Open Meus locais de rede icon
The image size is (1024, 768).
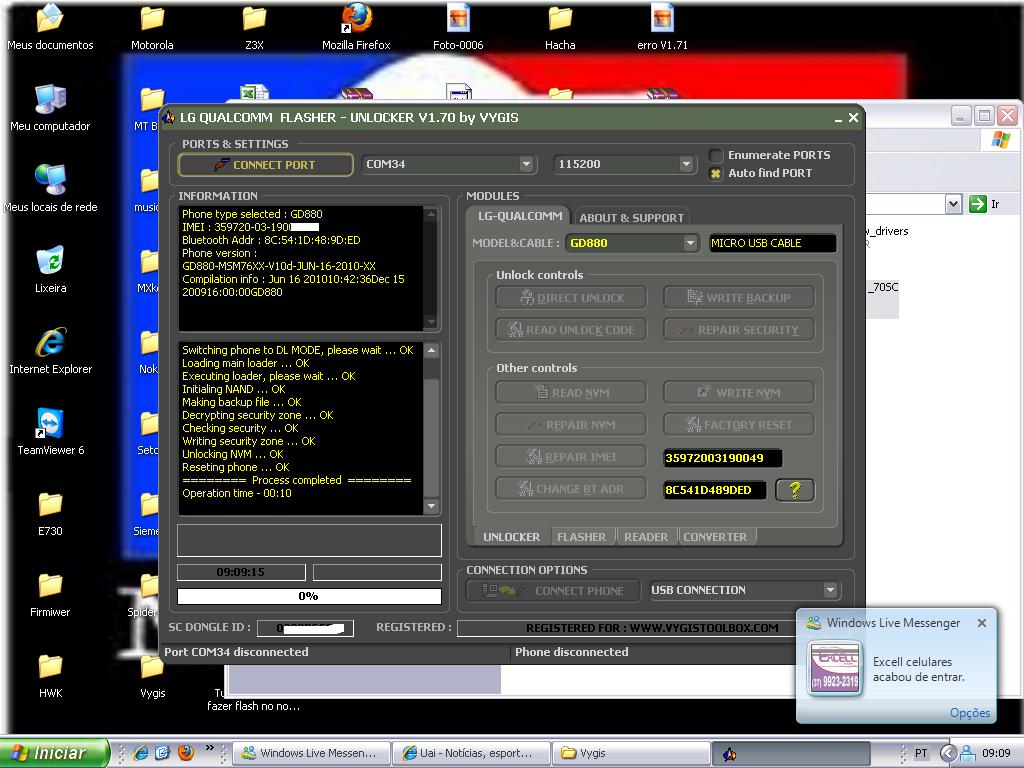coord(50,189)
